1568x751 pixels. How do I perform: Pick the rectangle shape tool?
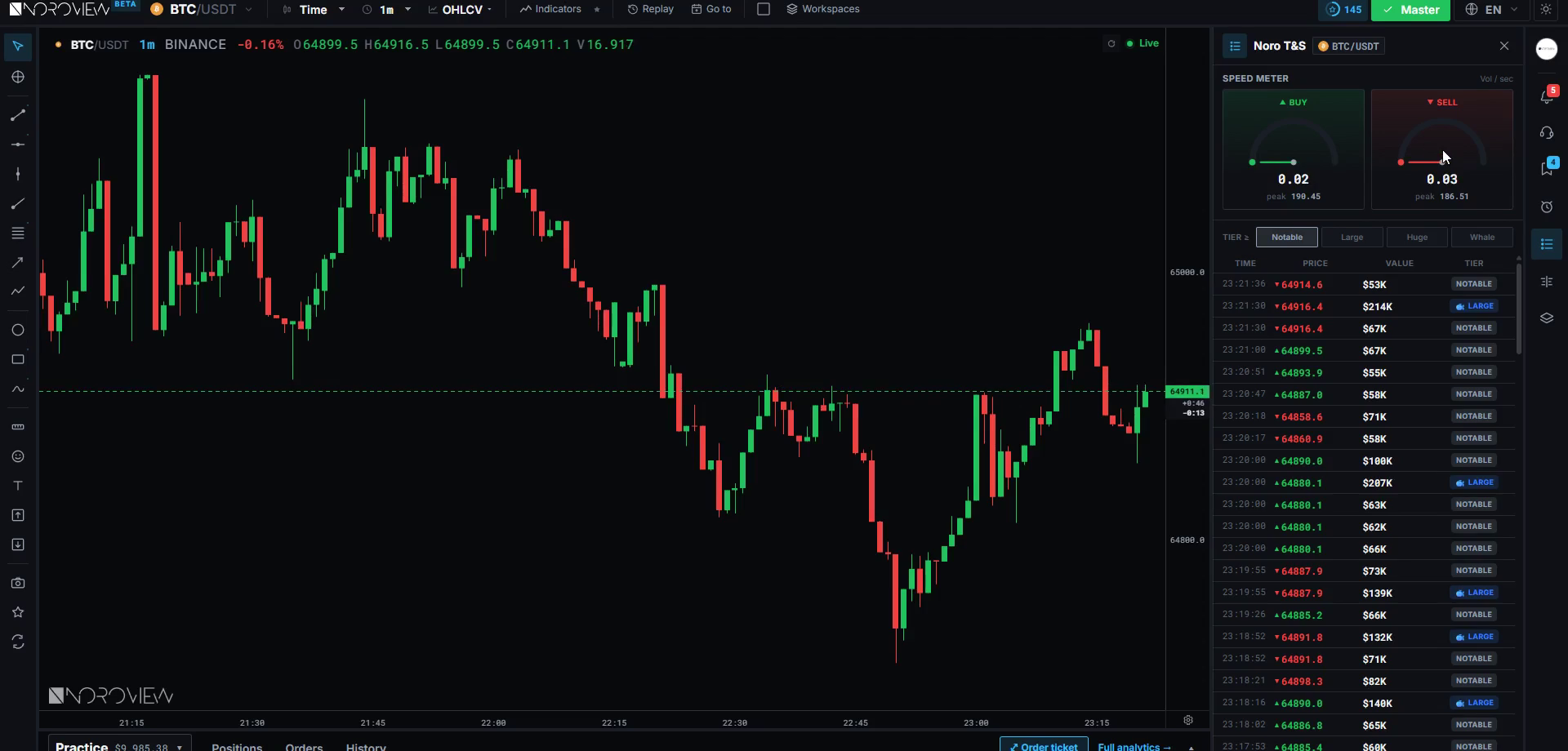click(18, 359)
